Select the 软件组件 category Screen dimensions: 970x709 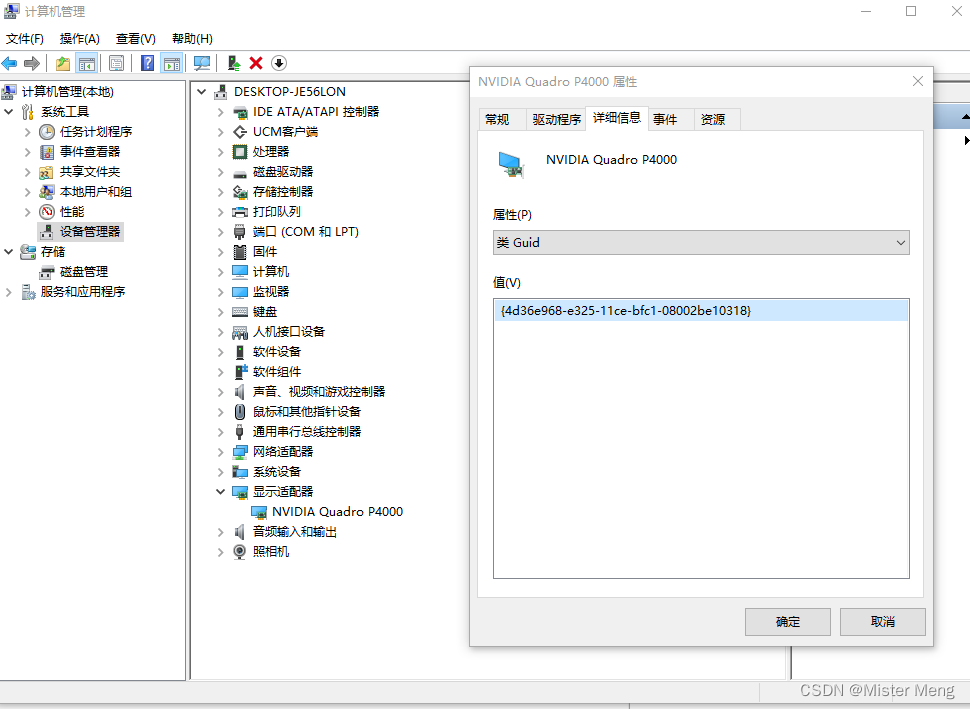point(277,372)
